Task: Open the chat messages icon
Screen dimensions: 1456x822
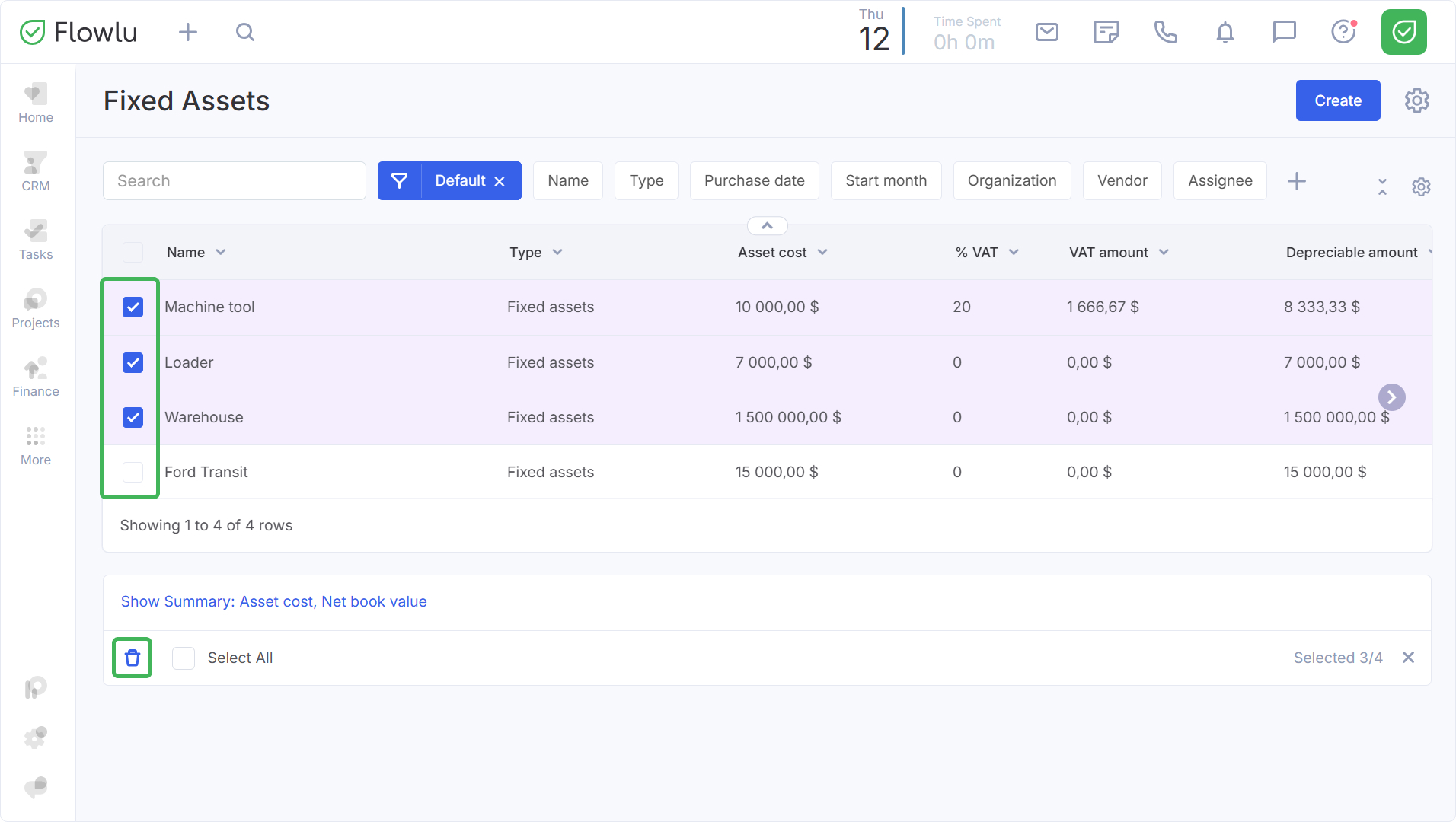Action: [1284, 32]
